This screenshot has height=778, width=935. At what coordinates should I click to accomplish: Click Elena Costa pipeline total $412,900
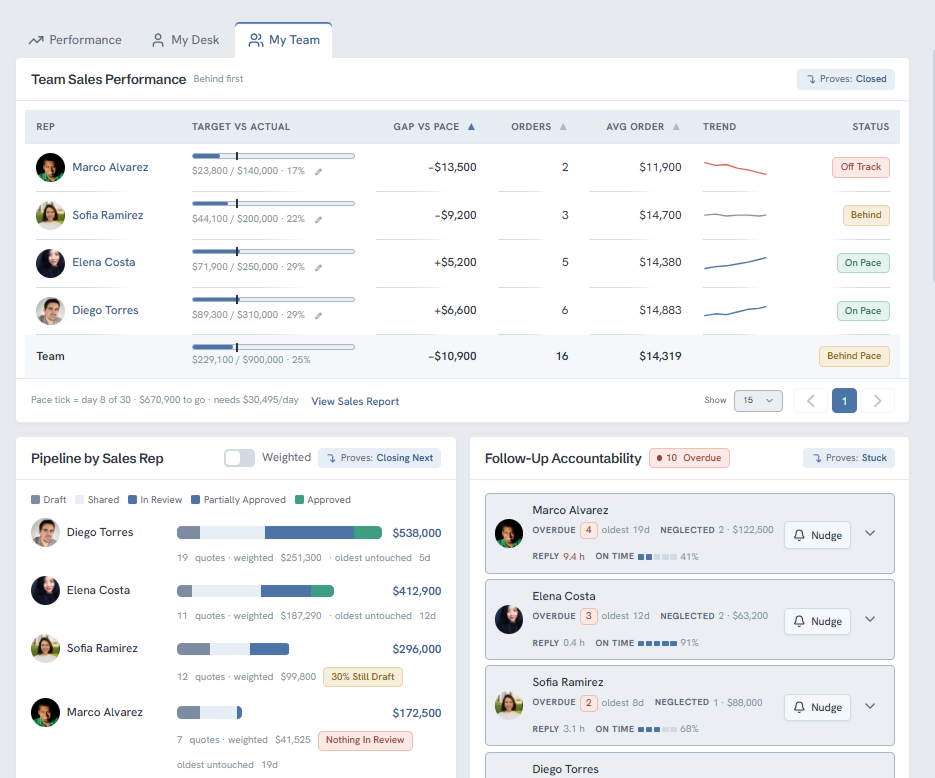tap(417, 591)
